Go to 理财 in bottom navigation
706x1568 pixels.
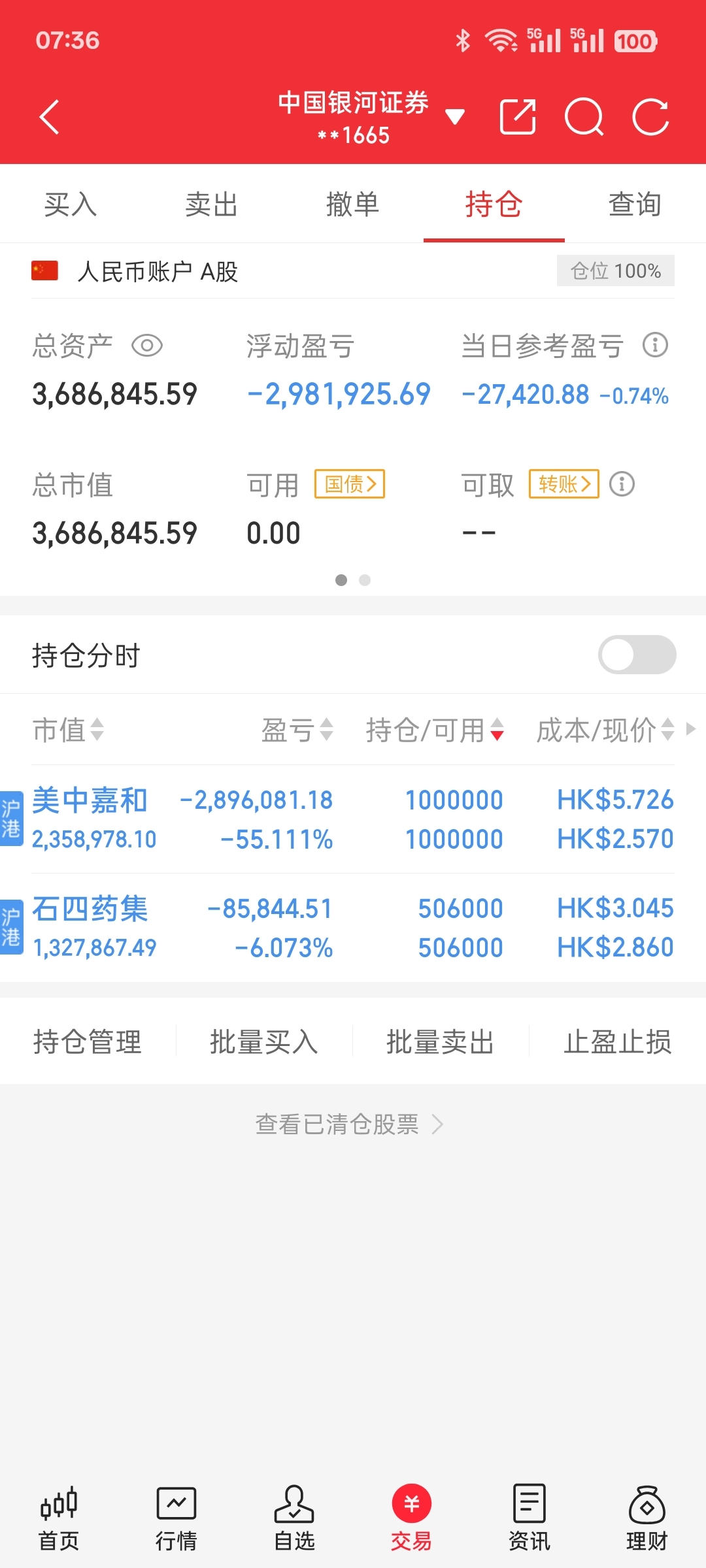pos(647,1517)
